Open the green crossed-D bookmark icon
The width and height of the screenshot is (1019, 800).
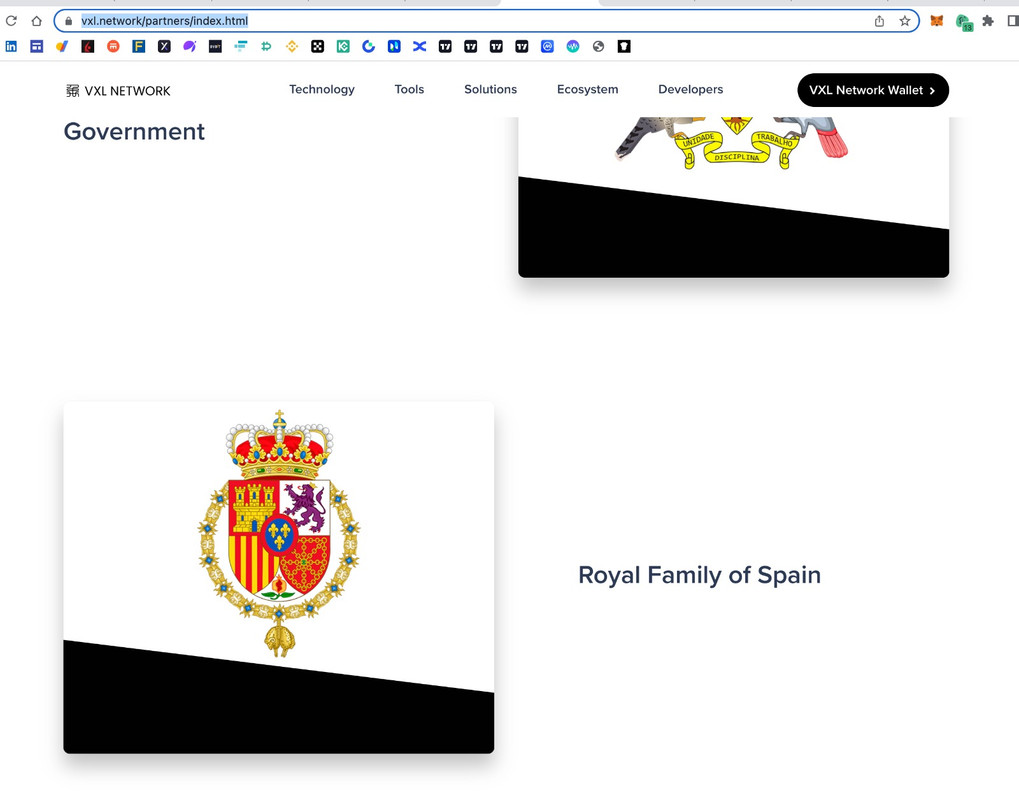[266, 46]
